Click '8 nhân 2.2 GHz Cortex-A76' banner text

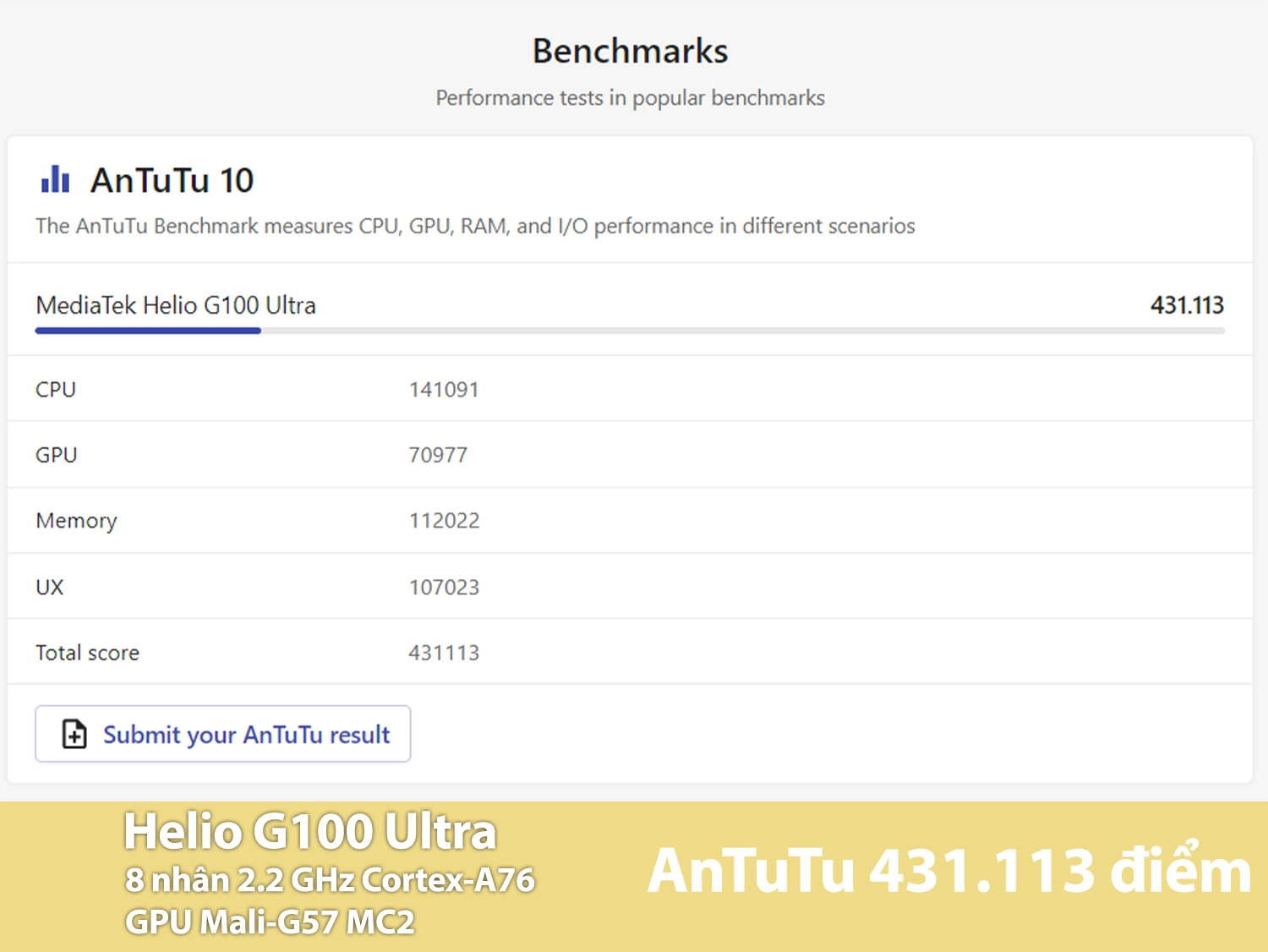[330, 880]
